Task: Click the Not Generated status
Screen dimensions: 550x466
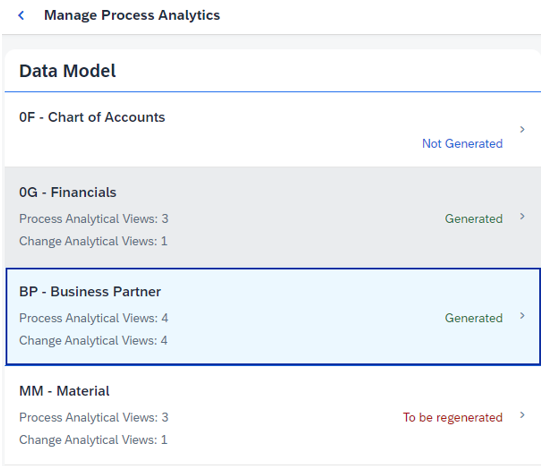Action: [462, 143]
